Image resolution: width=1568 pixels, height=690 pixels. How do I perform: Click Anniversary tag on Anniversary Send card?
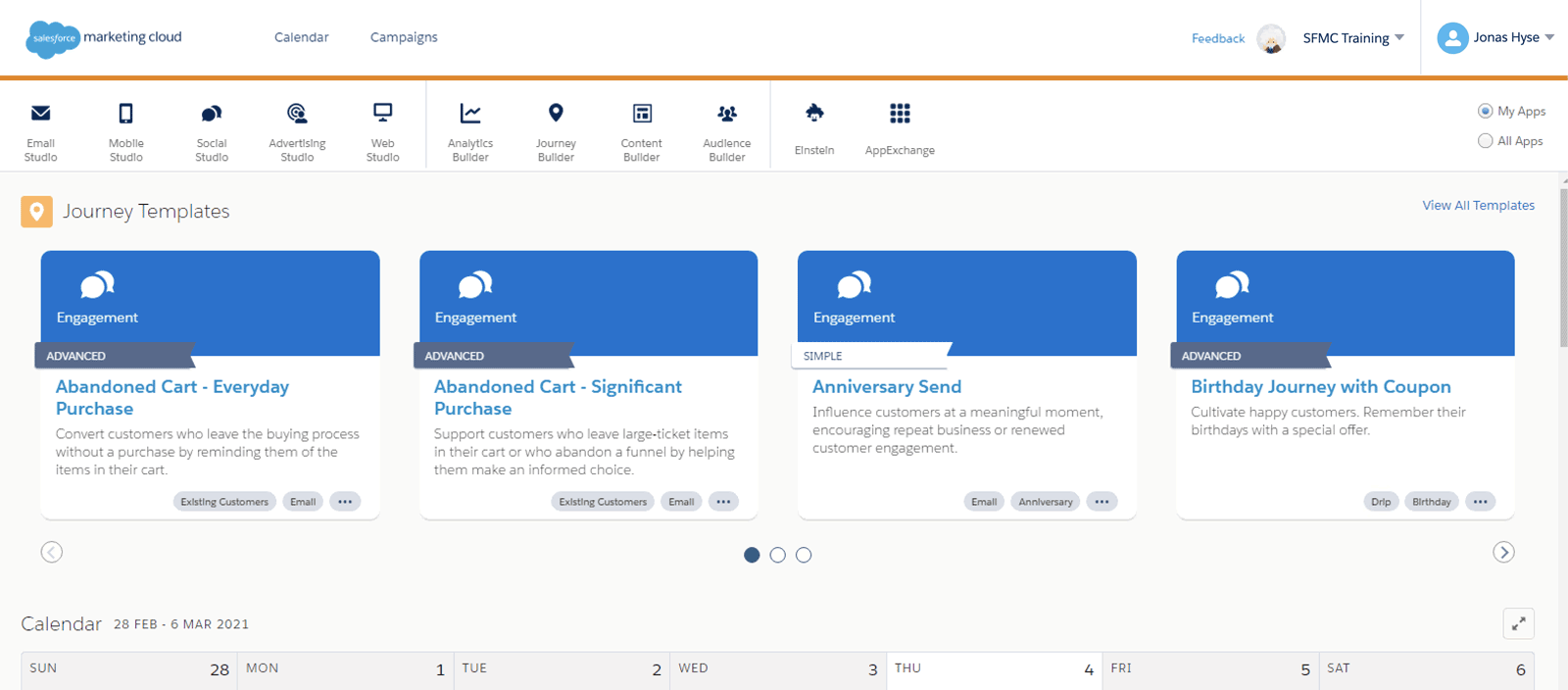coord(1046,502)
